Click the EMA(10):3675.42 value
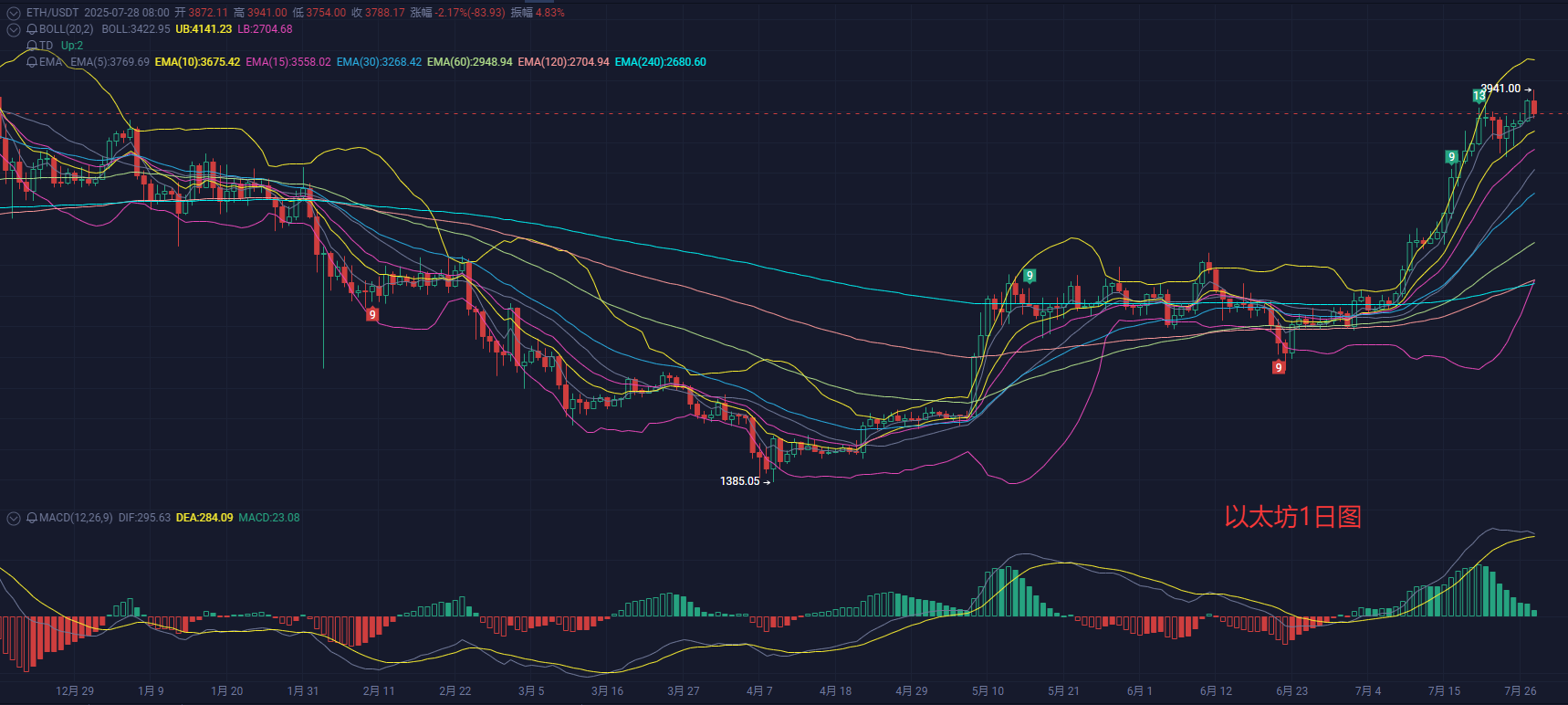The image size is (1568, 705). pos(197,62)
